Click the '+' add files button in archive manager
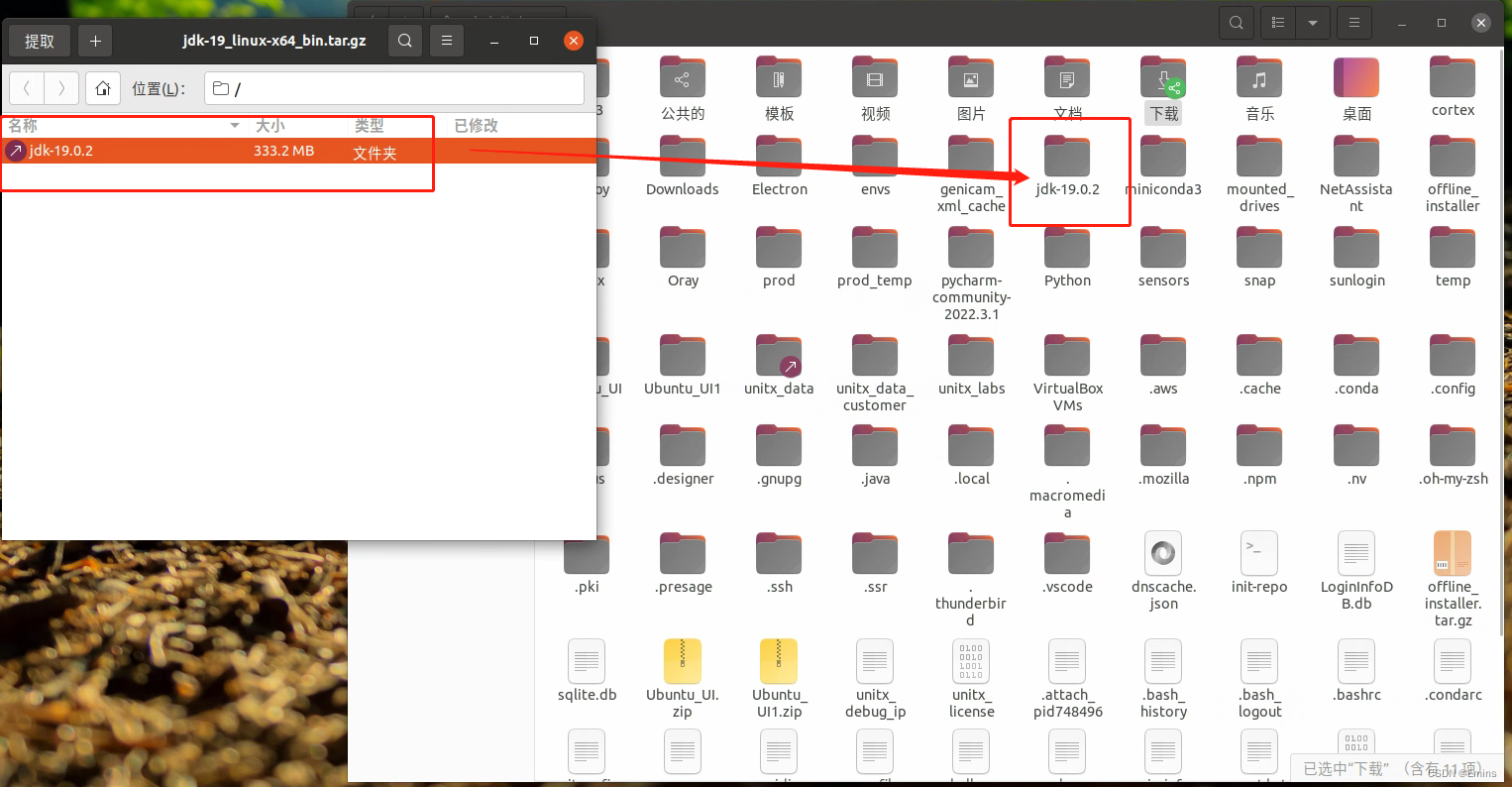This screenshot has width=1512, height=787. (x=95, y=41)
